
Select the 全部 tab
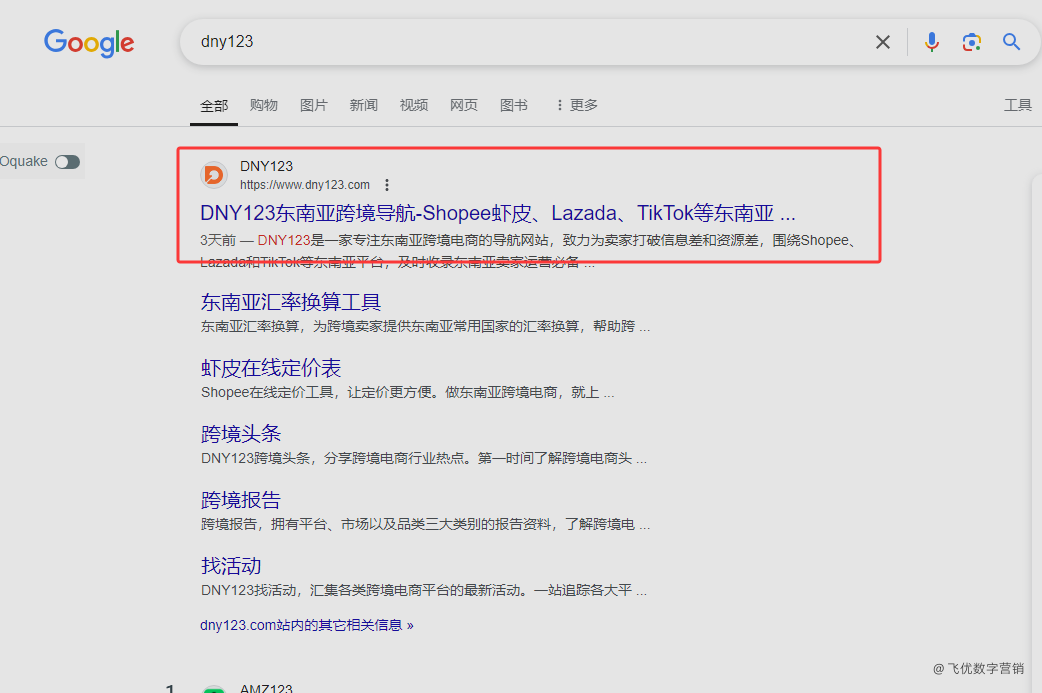click(x=214, y=106)
